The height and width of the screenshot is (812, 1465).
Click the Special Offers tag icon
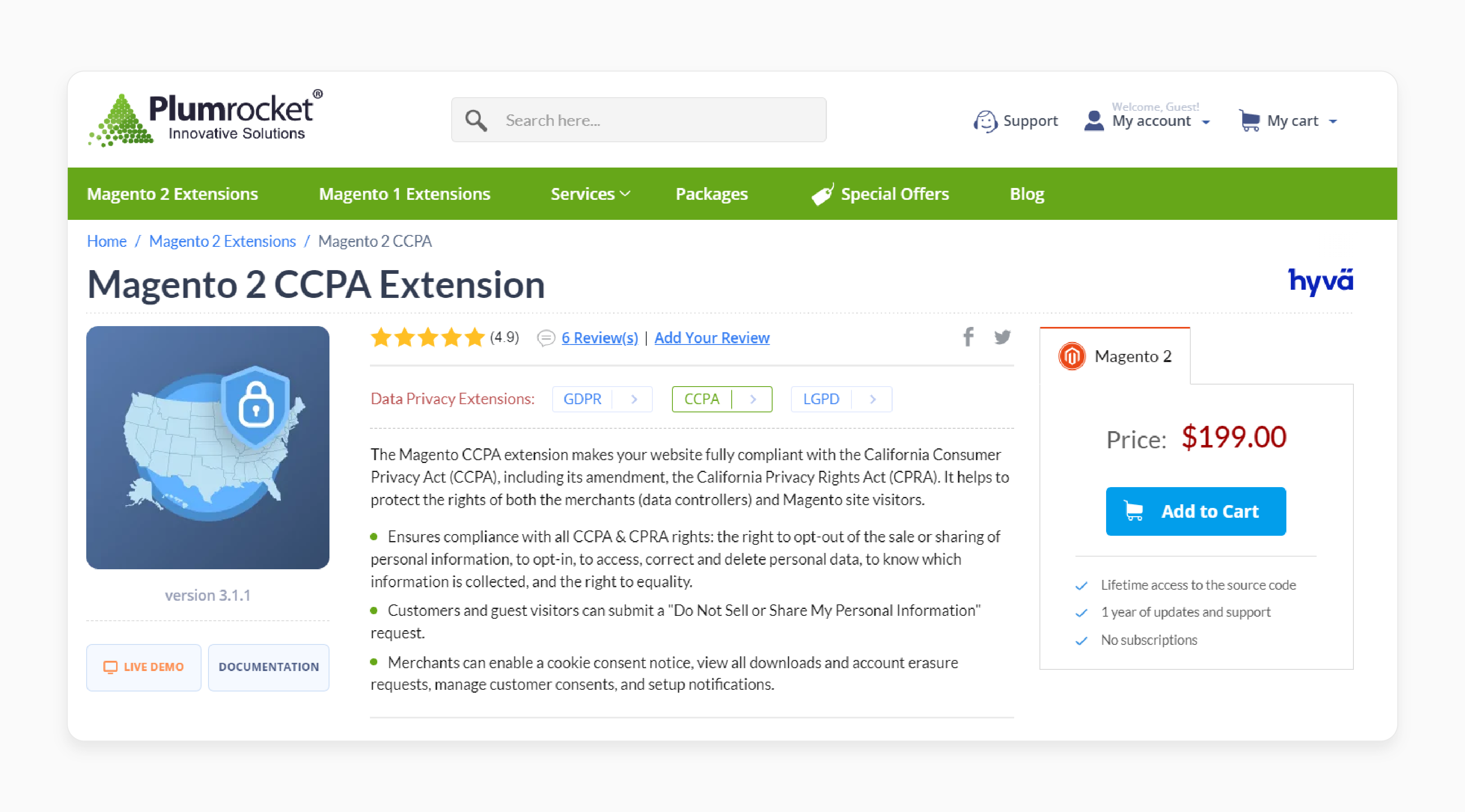click(x=822, y=194)
